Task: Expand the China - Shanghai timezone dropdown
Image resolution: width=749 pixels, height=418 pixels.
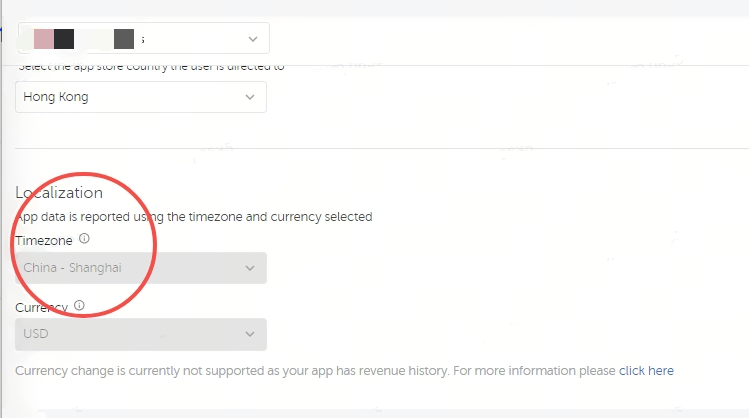Action: point(141,268)
